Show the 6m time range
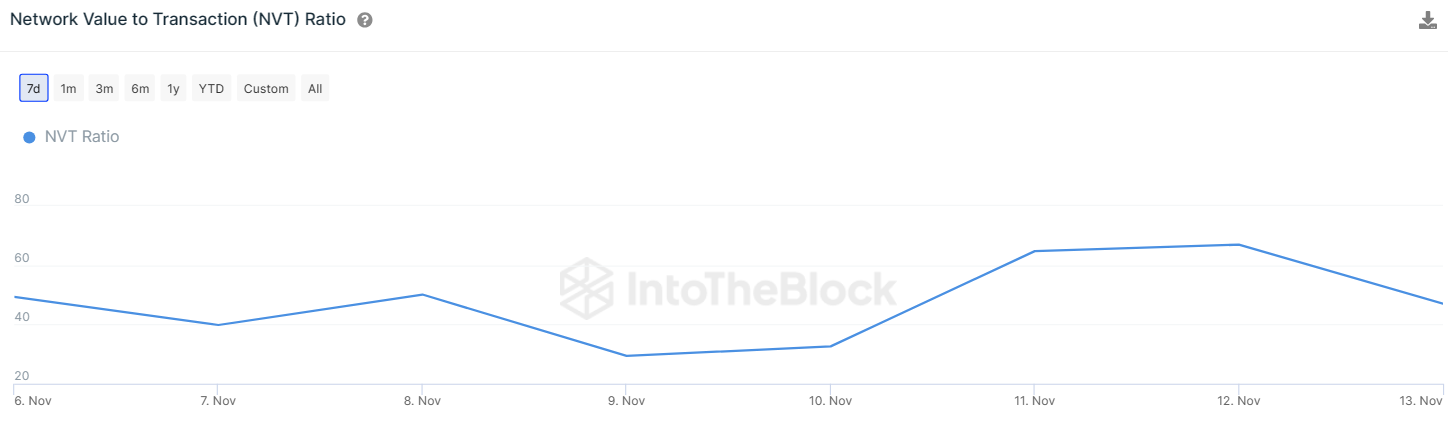Image resolution: width=1448 pixels, height=432 pixels. pos(140,88)
